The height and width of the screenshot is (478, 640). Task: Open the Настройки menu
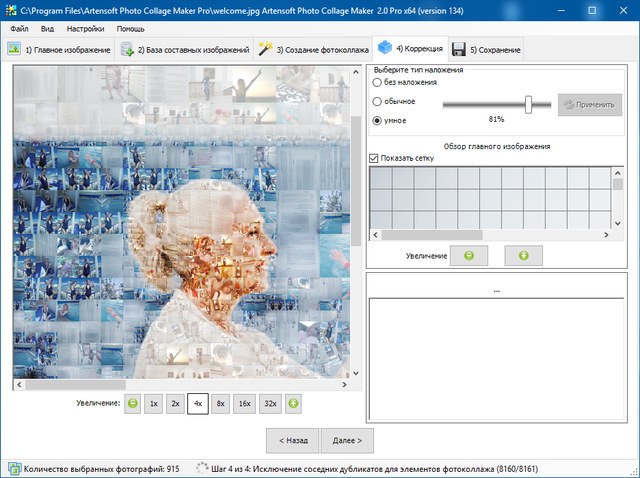click(x=85, y=29)
